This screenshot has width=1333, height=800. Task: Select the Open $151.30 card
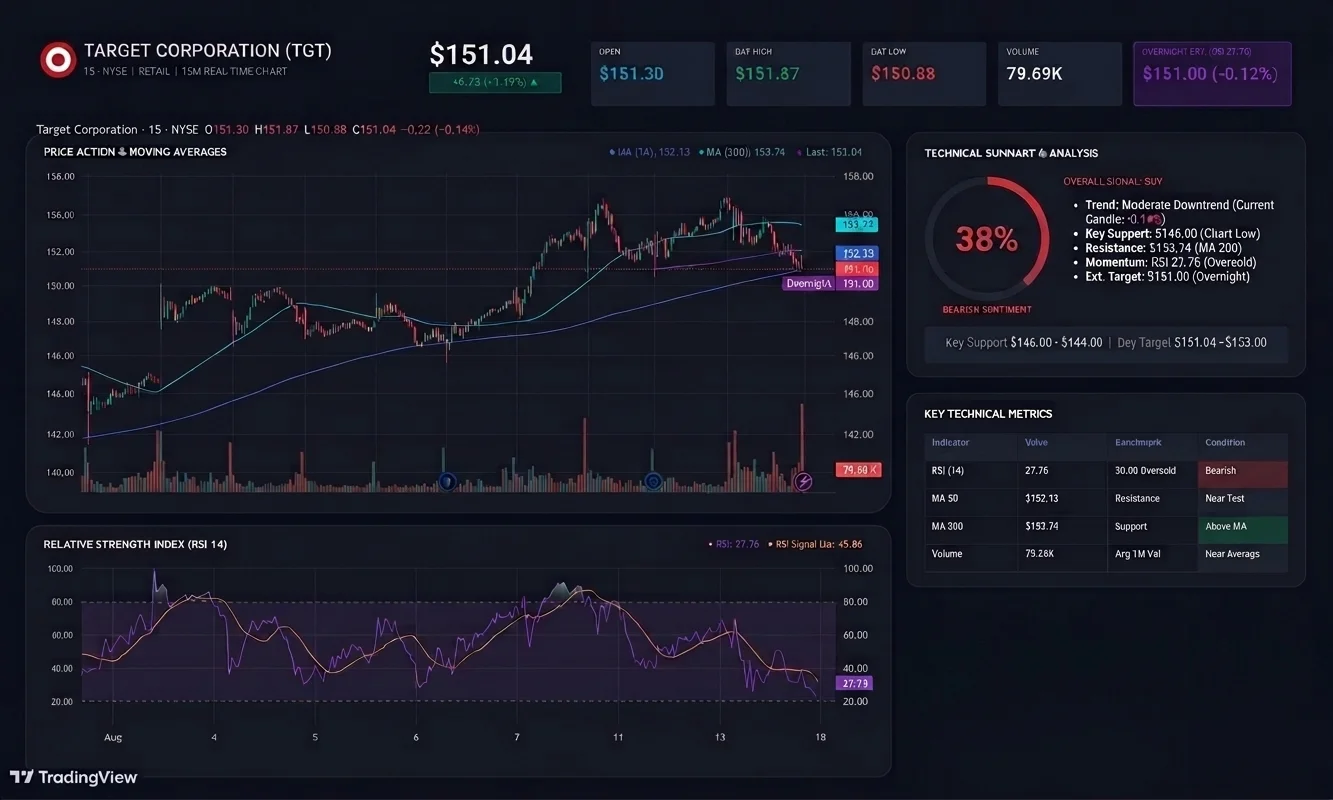click(x=652, y=73)
